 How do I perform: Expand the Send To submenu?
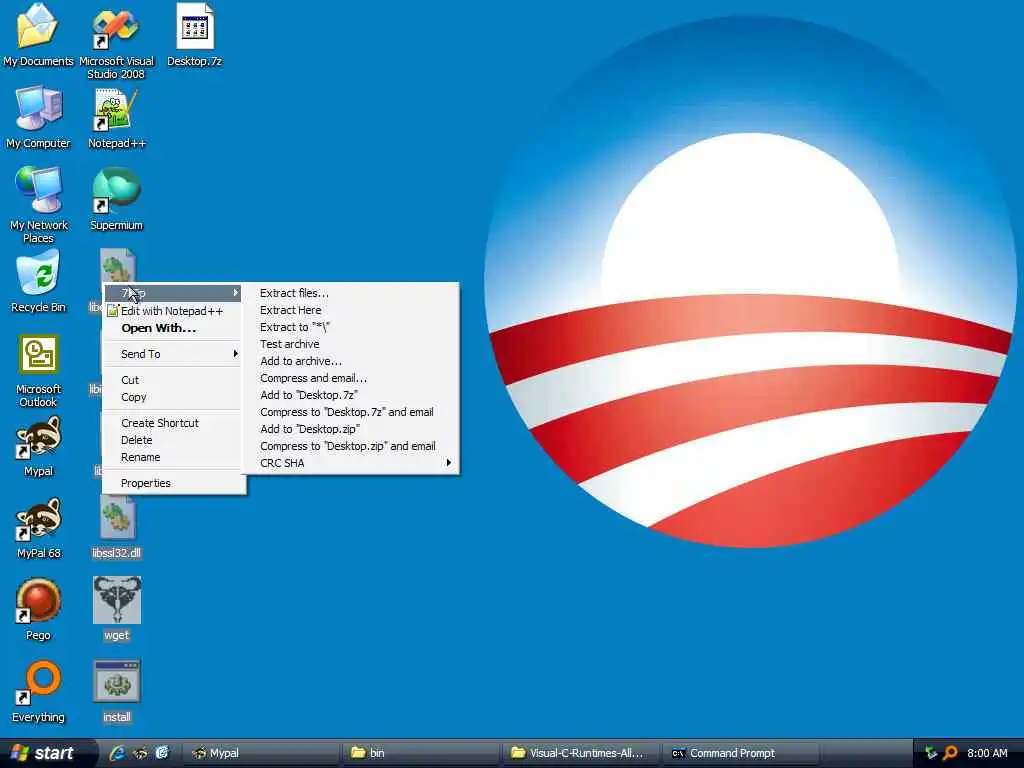coord(173,354)
